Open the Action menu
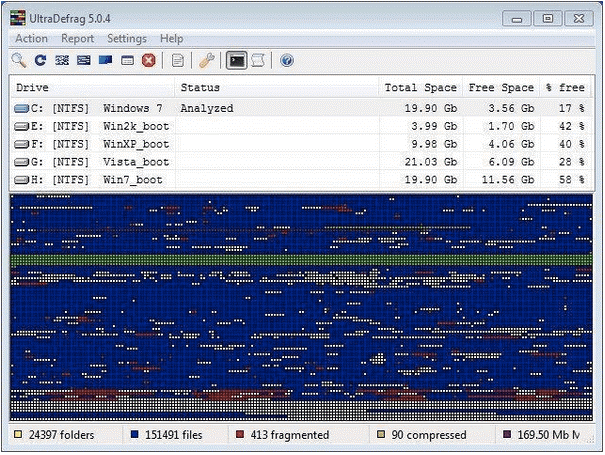The height and width of the screenshot is (455, 605). [31, 39]
